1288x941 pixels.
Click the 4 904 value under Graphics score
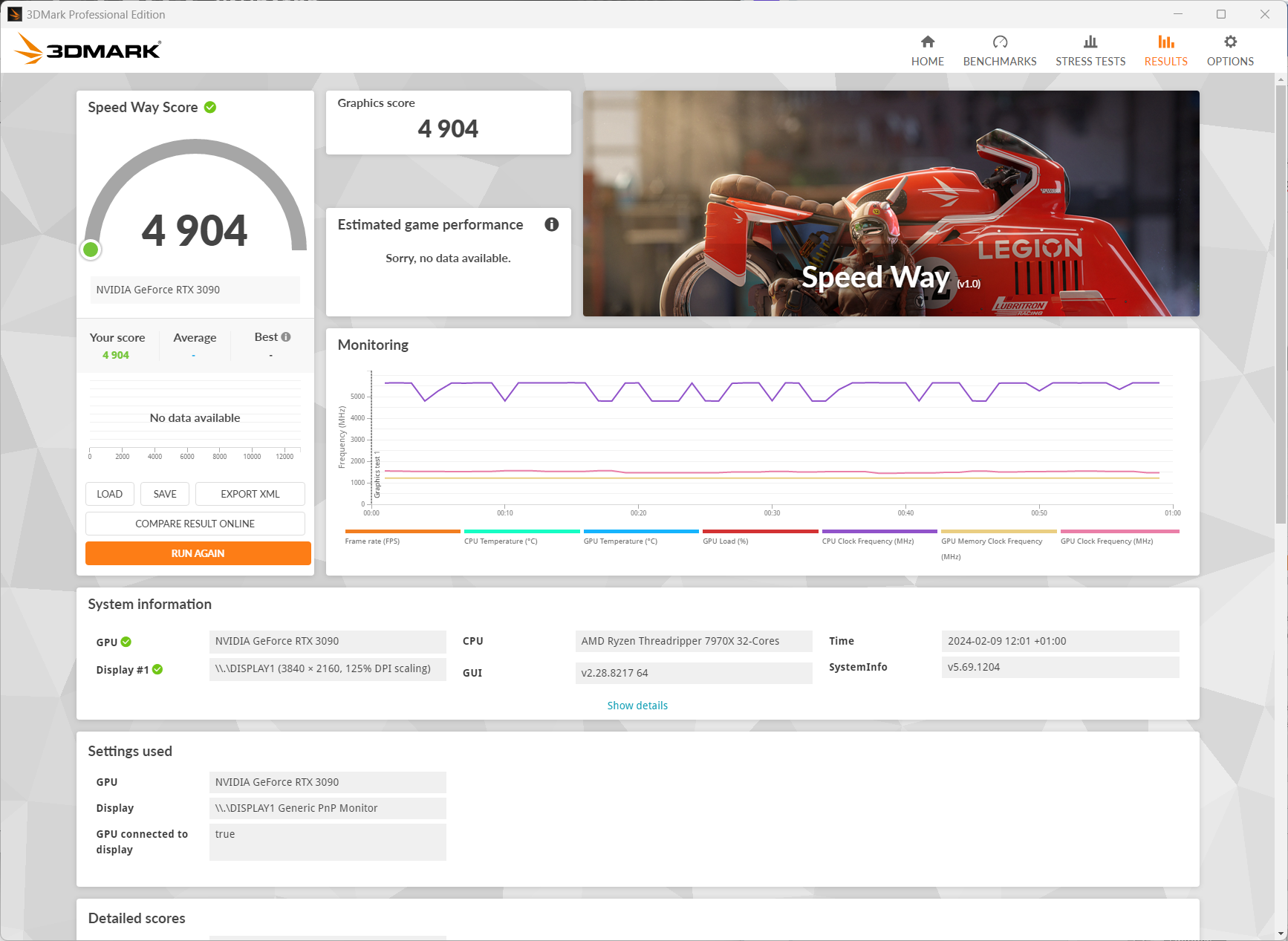pos(448,128)
